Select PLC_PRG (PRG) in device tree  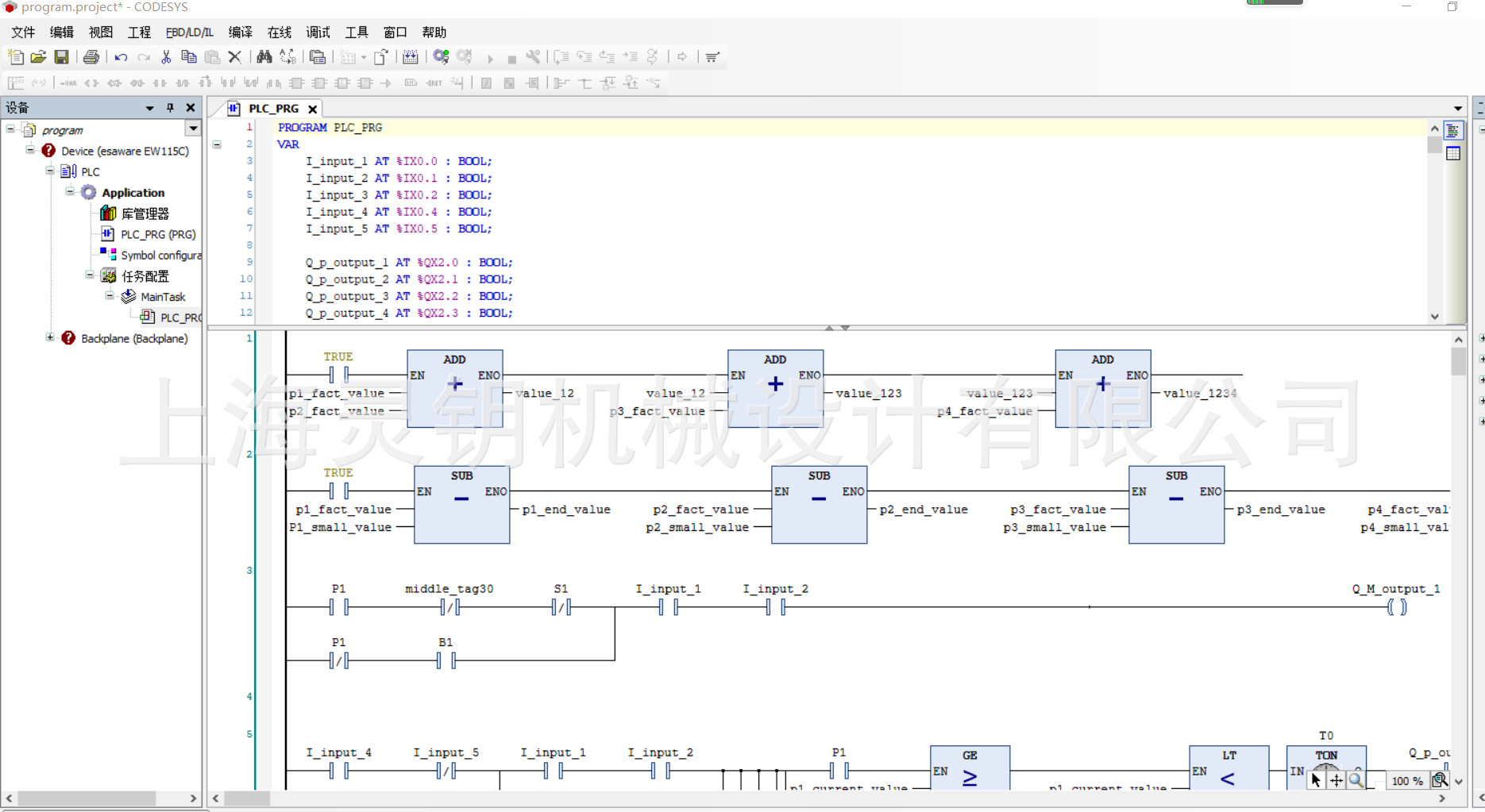point(158,234)
